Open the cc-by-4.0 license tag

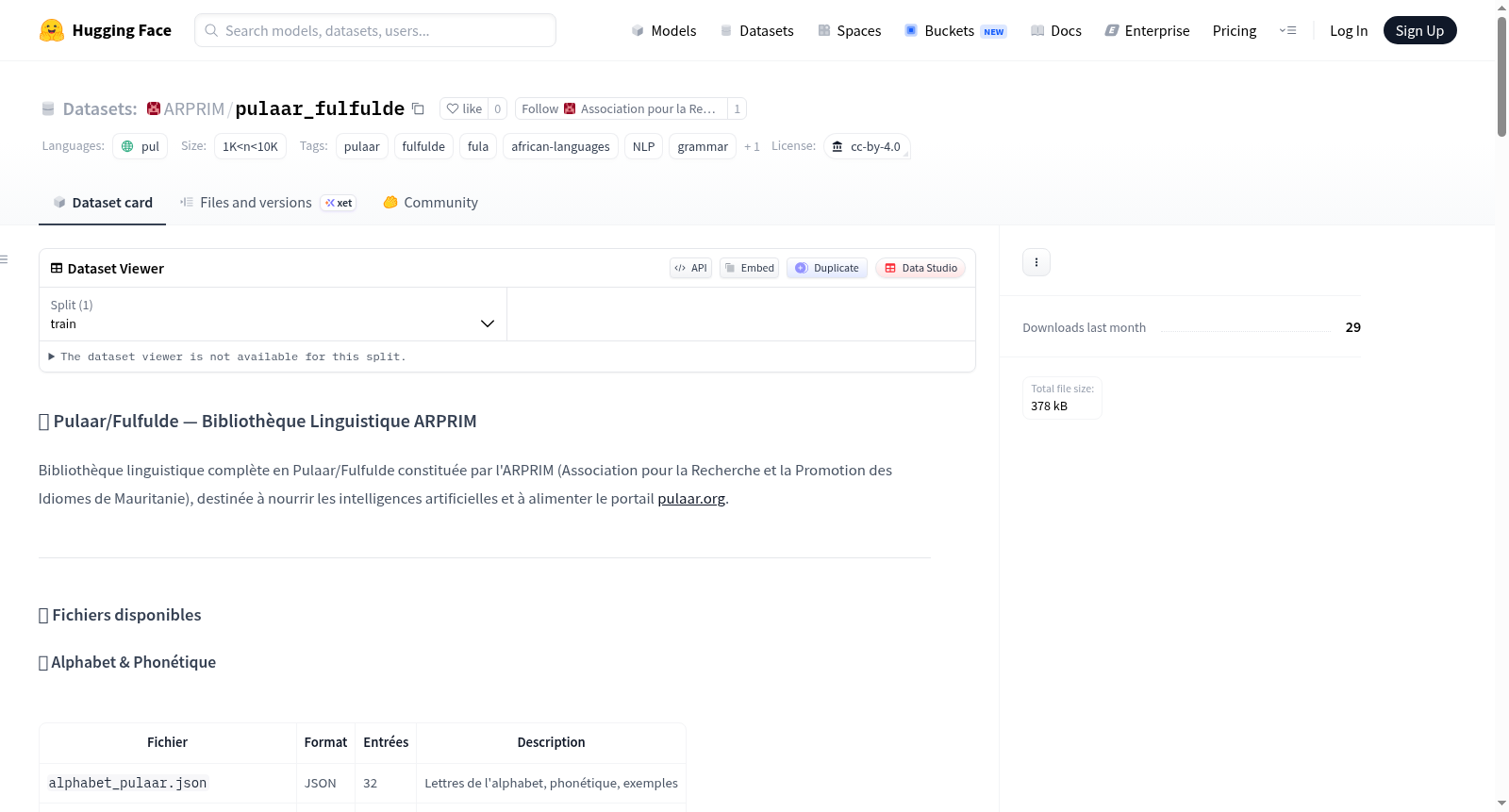(867, 146)
